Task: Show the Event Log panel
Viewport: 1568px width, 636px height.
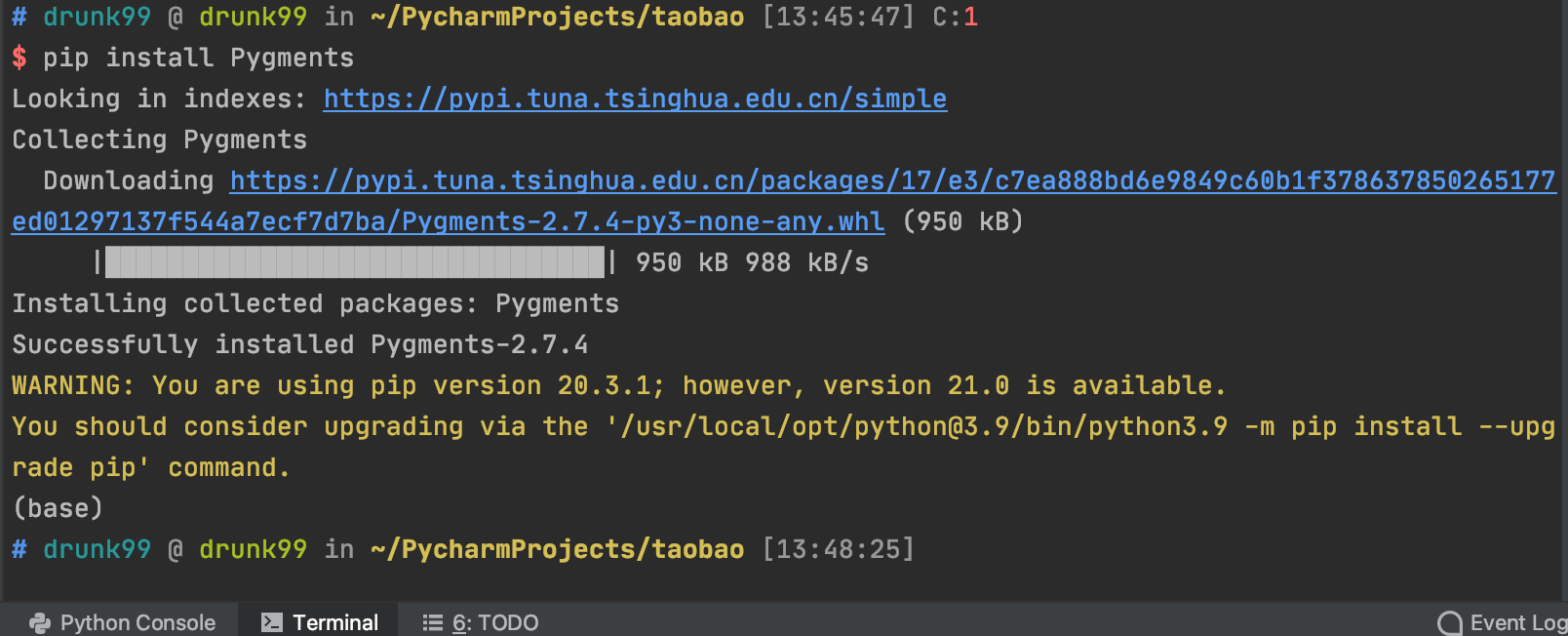Action: pos(1516,622)
